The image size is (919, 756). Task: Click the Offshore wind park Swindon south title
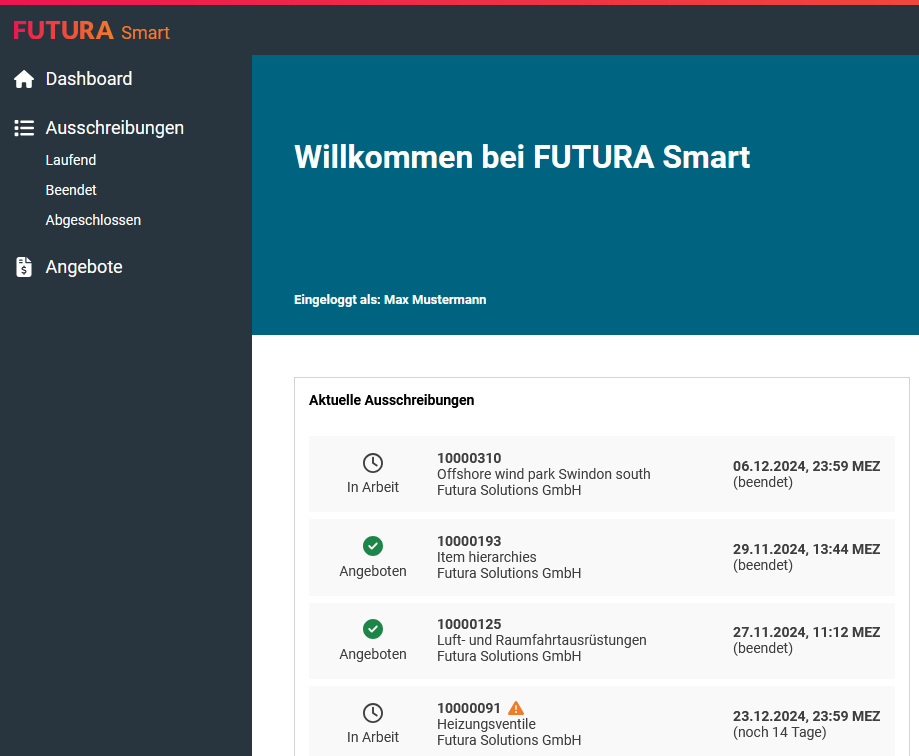pos(544,474)
